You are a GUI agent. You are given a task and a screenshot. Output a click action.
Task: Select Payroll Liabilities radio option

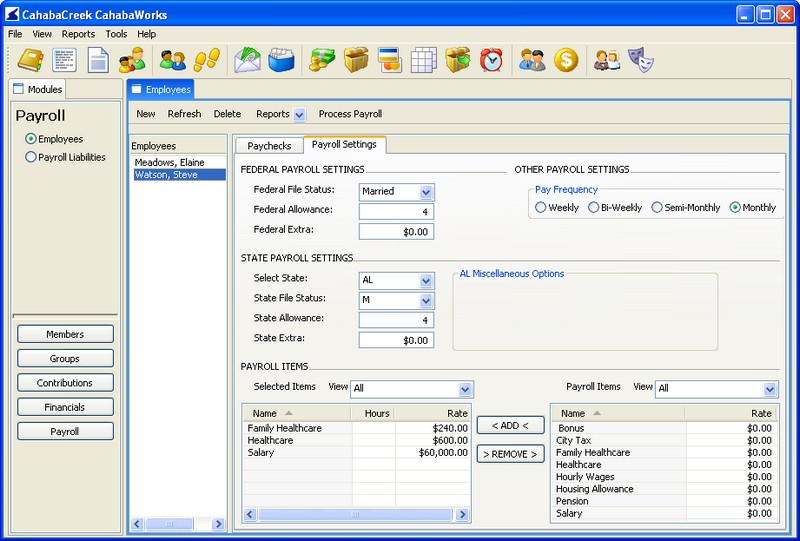tap(31, 157)
